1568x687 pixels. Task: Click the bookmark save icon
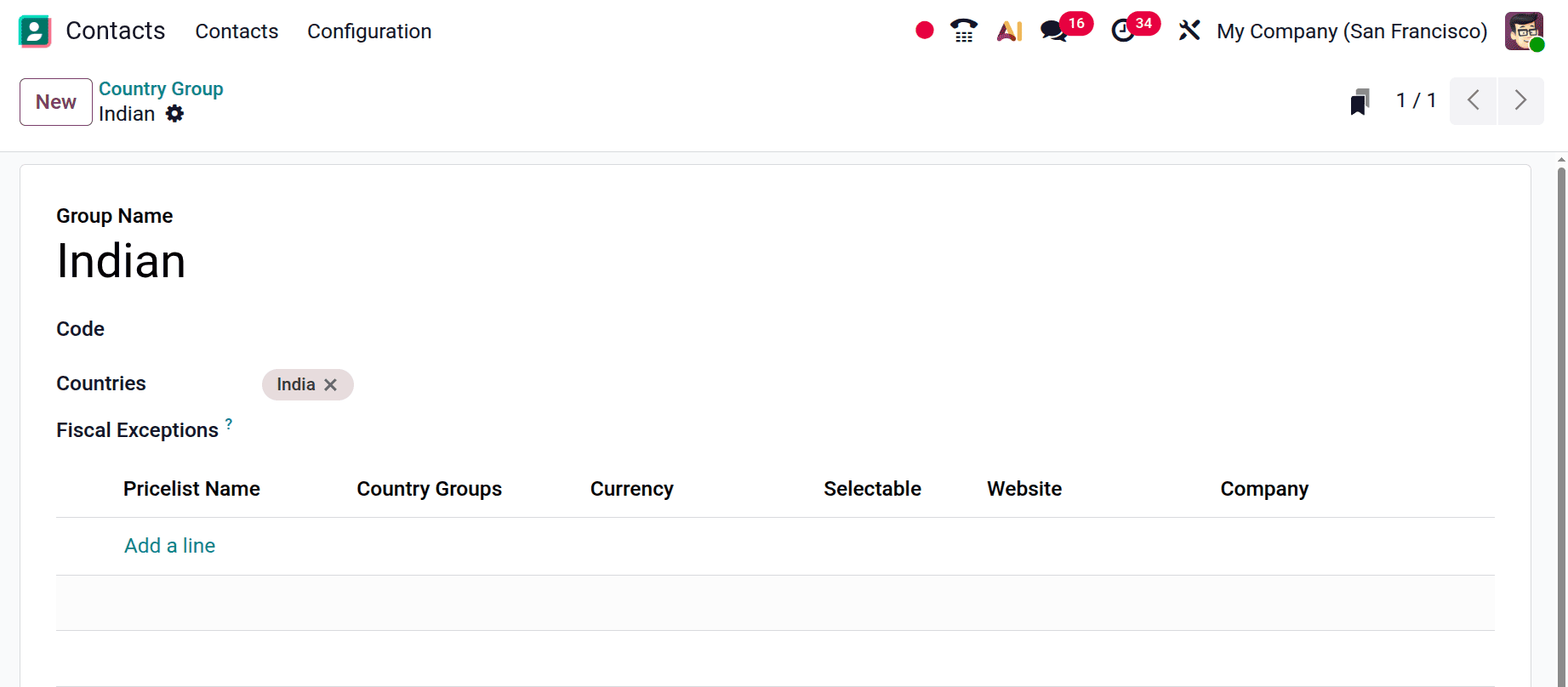(1360, 102)
